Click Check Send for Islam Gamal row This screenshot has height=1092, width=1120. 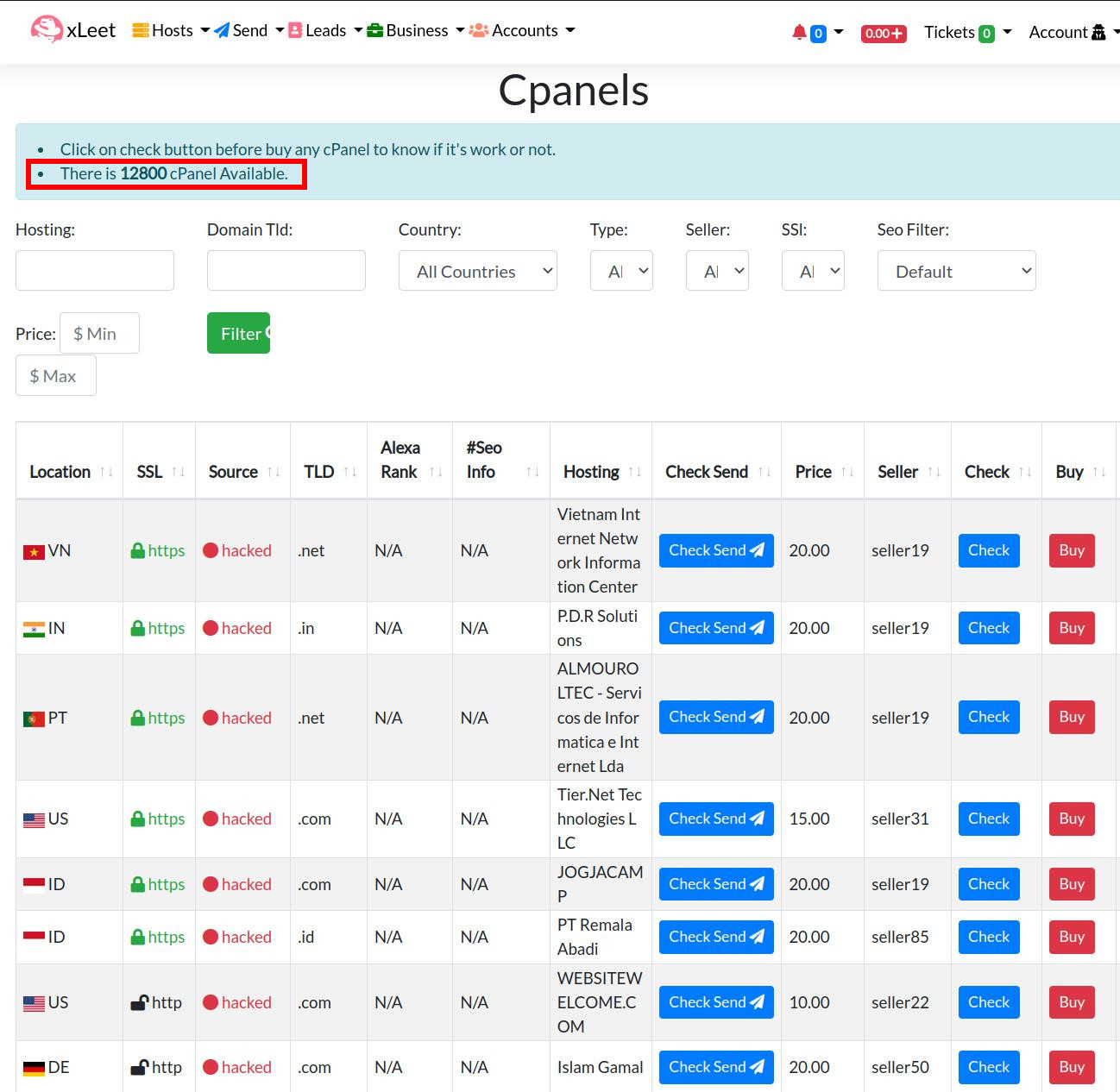pyautogui.click(x=716, y=1067)
